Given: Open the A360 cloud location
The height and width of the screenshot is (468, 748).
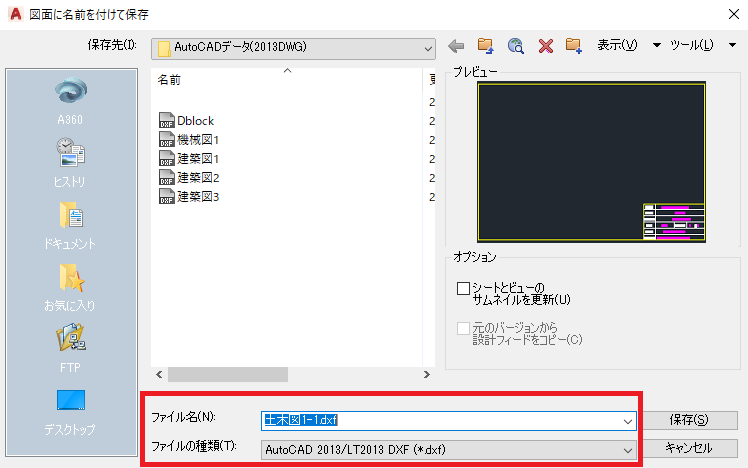Looking at the screenshot, I should 71,101.
